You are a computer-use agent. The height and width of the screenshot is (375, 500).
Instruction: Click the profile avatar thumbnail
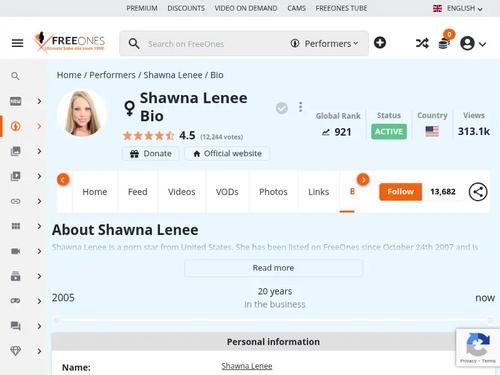pyautogui.click(x=82, y=113)
